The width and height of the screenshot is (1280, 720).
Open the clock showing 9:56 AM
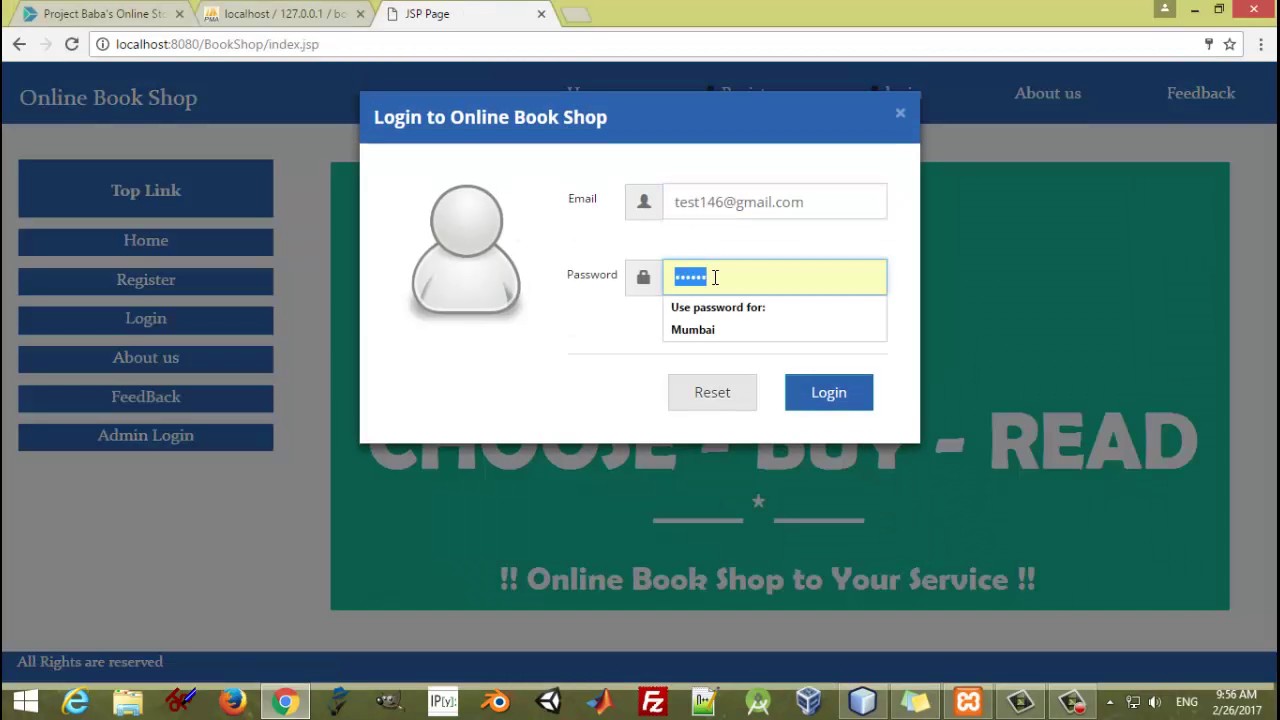click(1237, 702)
